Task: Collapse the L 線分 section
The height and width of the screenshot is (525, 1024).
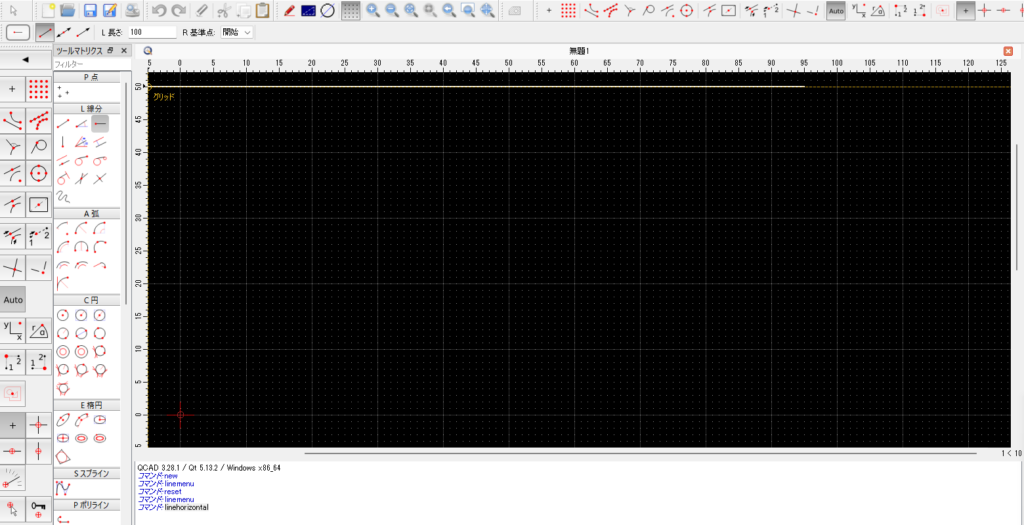Action: point(92,108)
